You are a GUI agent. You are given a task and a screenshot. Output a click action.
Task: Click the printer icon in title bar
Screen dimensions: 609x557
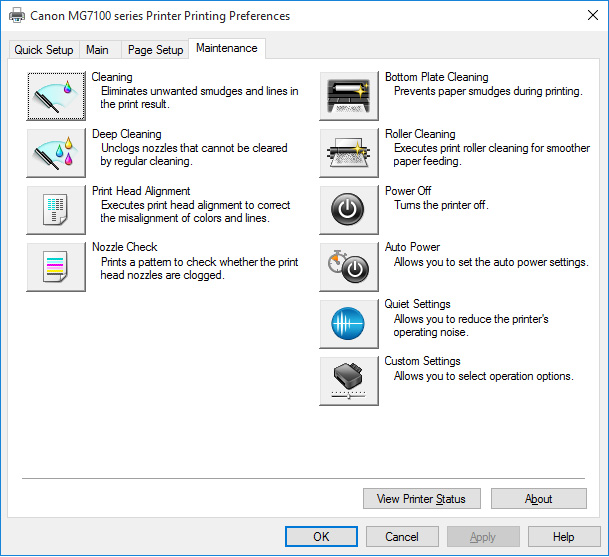coord(17,16)
